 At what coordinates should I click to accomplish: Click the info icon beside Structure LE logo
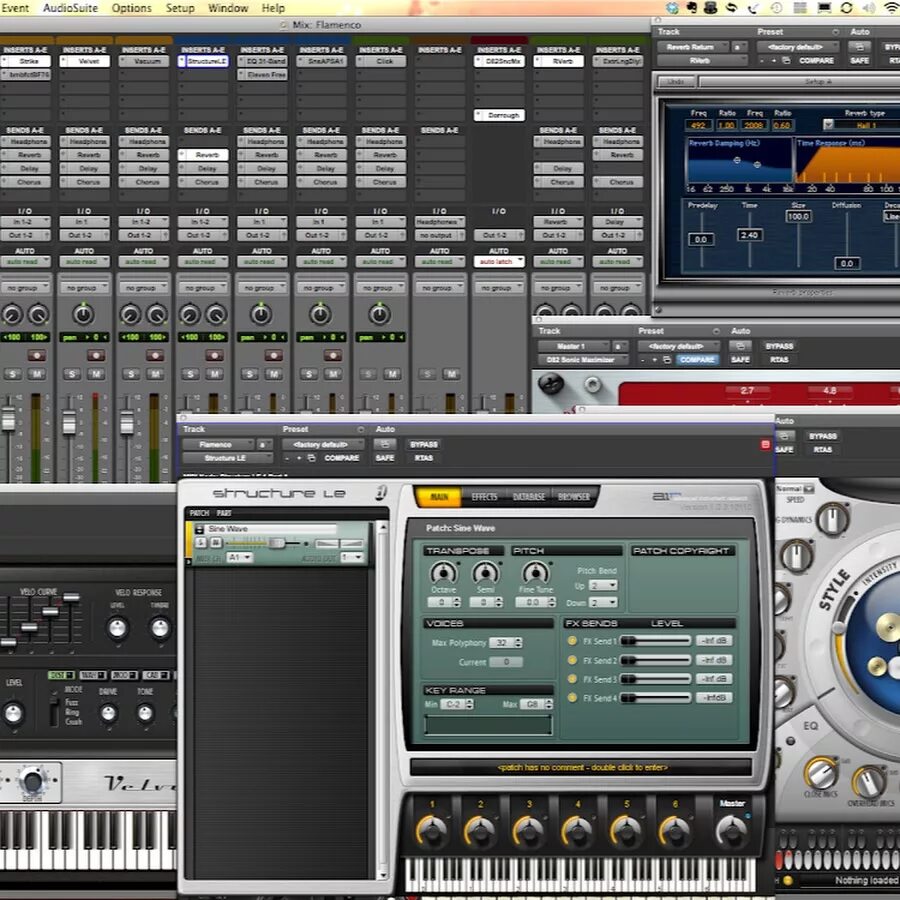[381, 492]
